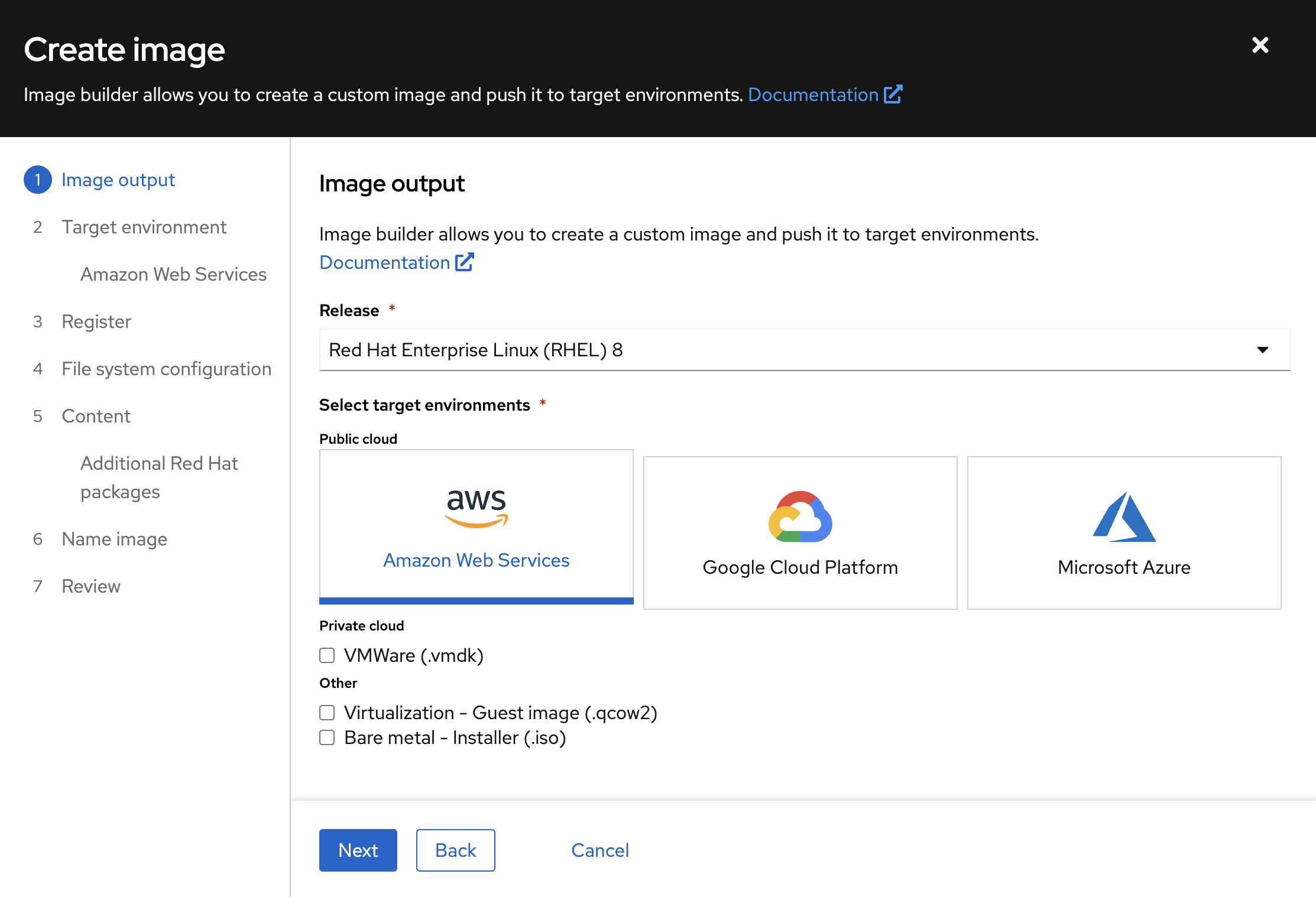Open the File system configuration step

point(166,369)
